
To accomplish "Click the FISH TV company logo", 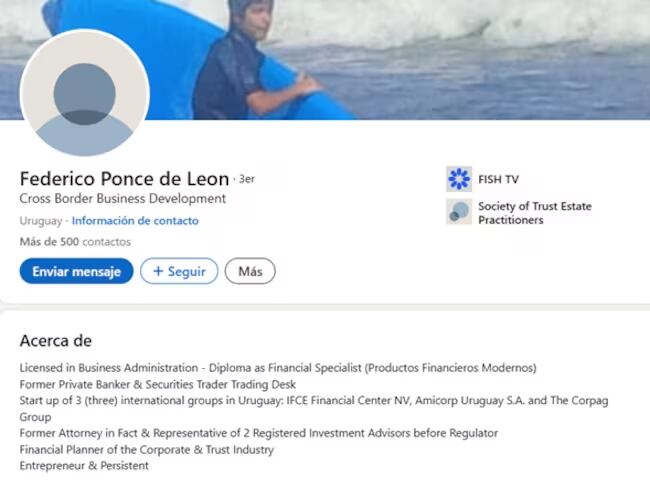I will tap(459, 180).
